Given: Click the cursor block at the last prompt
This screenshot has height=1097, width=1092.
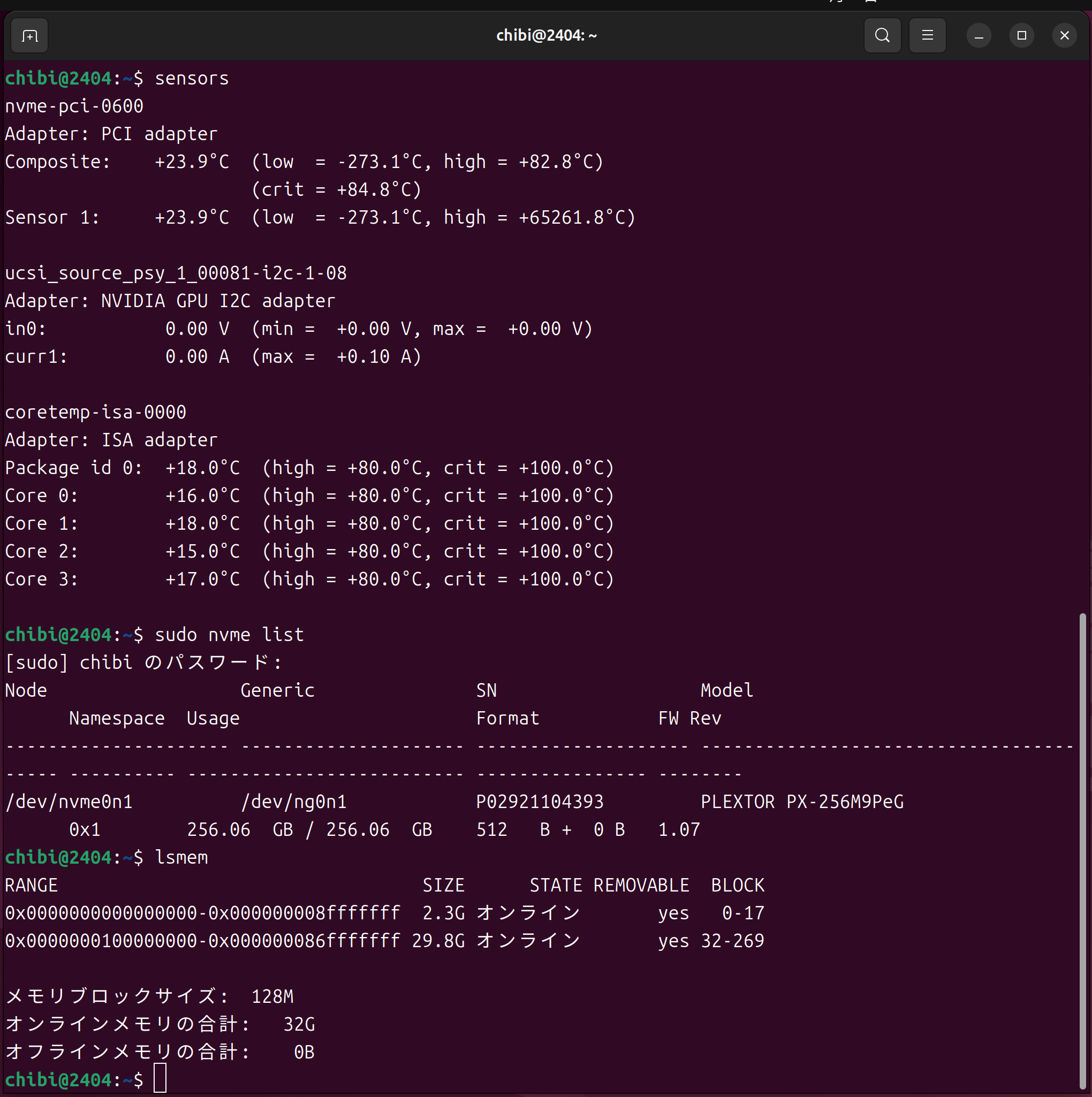Looking at the screenshot, I should click(x=160, y=1079).
